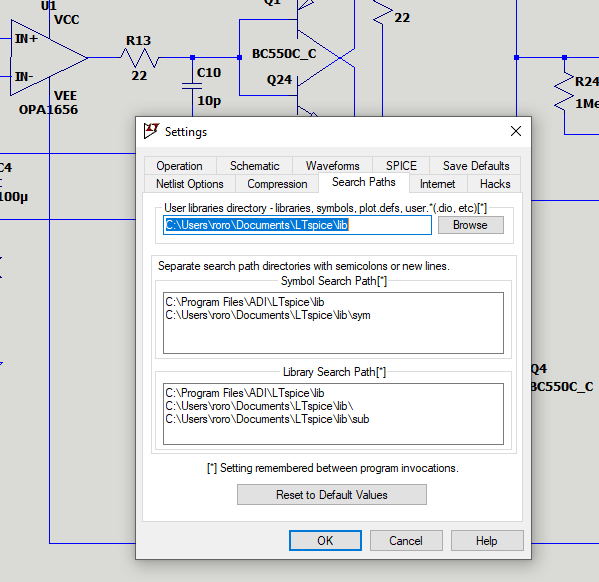Click the Q4 label in schematic
The width and height of the screenshot is (599, 582).
point(539,369)
